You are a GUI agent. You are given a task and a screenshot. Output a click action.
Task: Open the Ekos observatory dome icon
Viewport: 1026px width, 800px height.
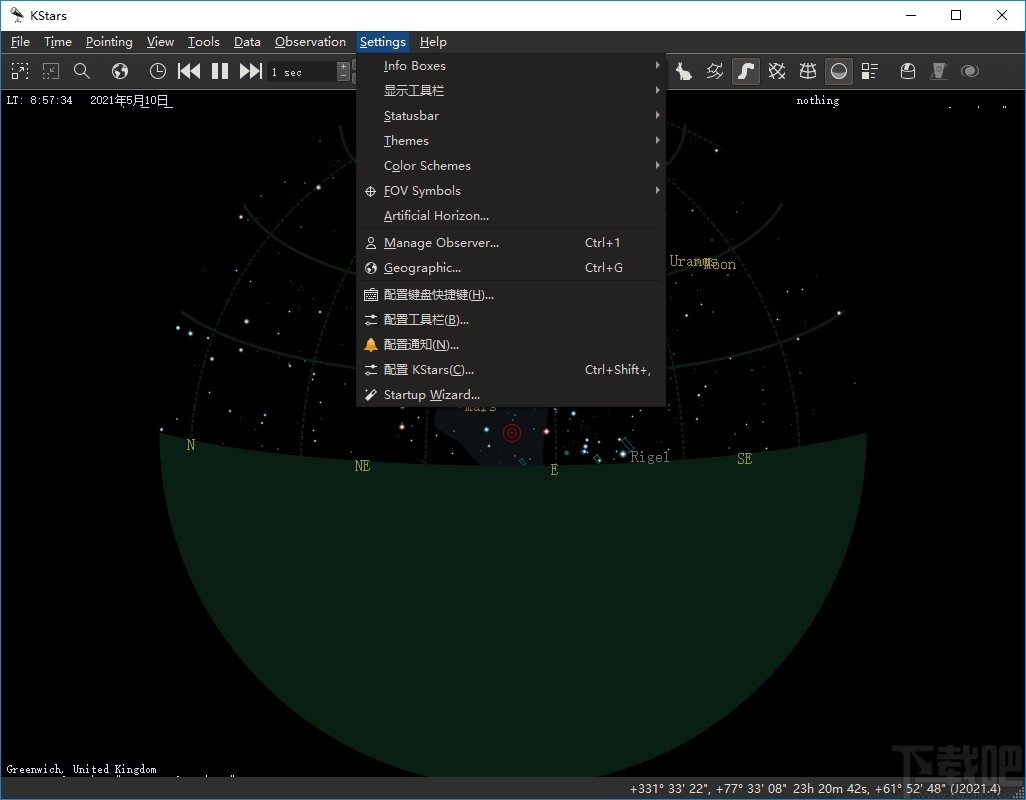908,71
